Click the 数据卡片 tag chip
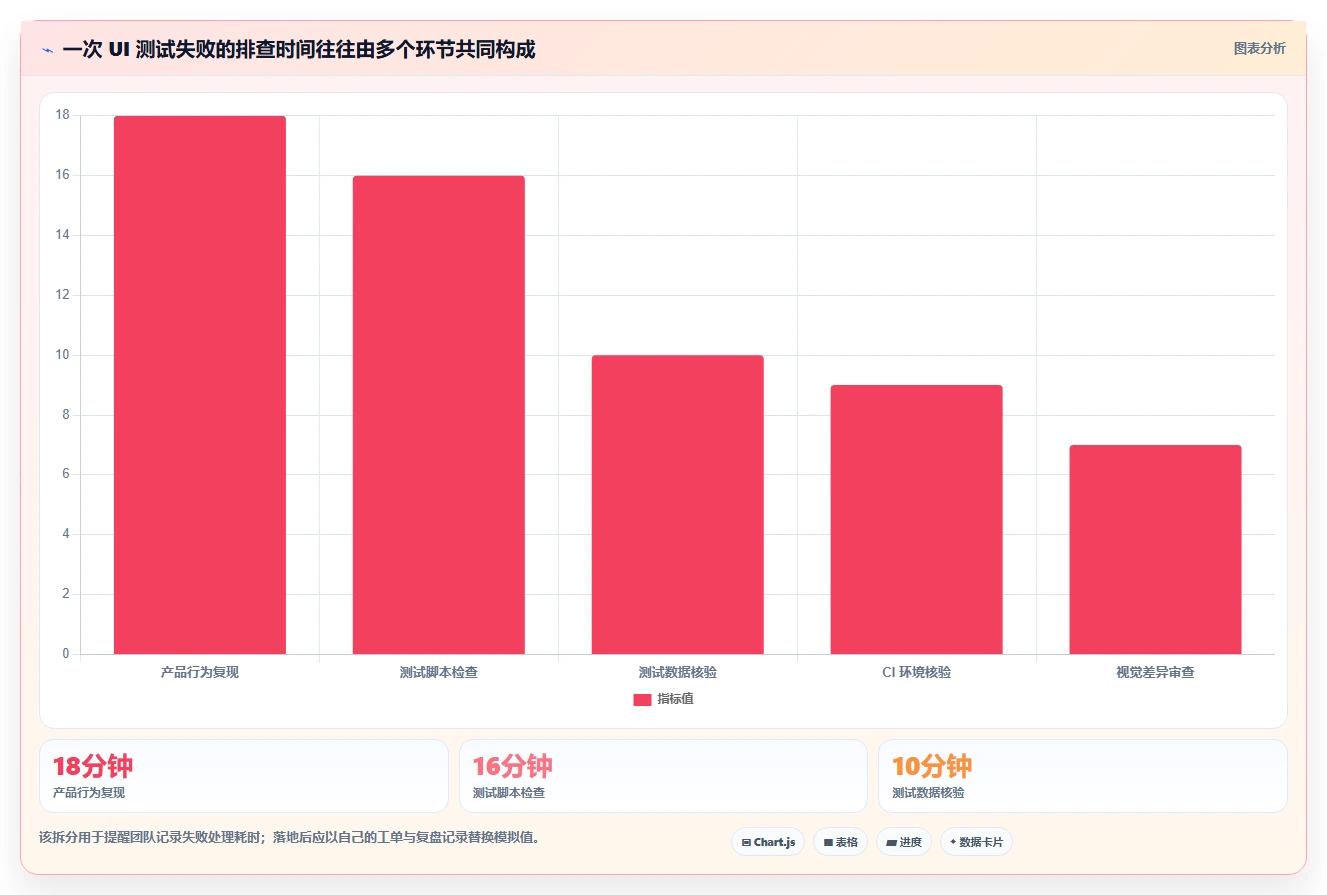Screen dimensions: 1327x895 pyautogui.click(x=976, y=842)
